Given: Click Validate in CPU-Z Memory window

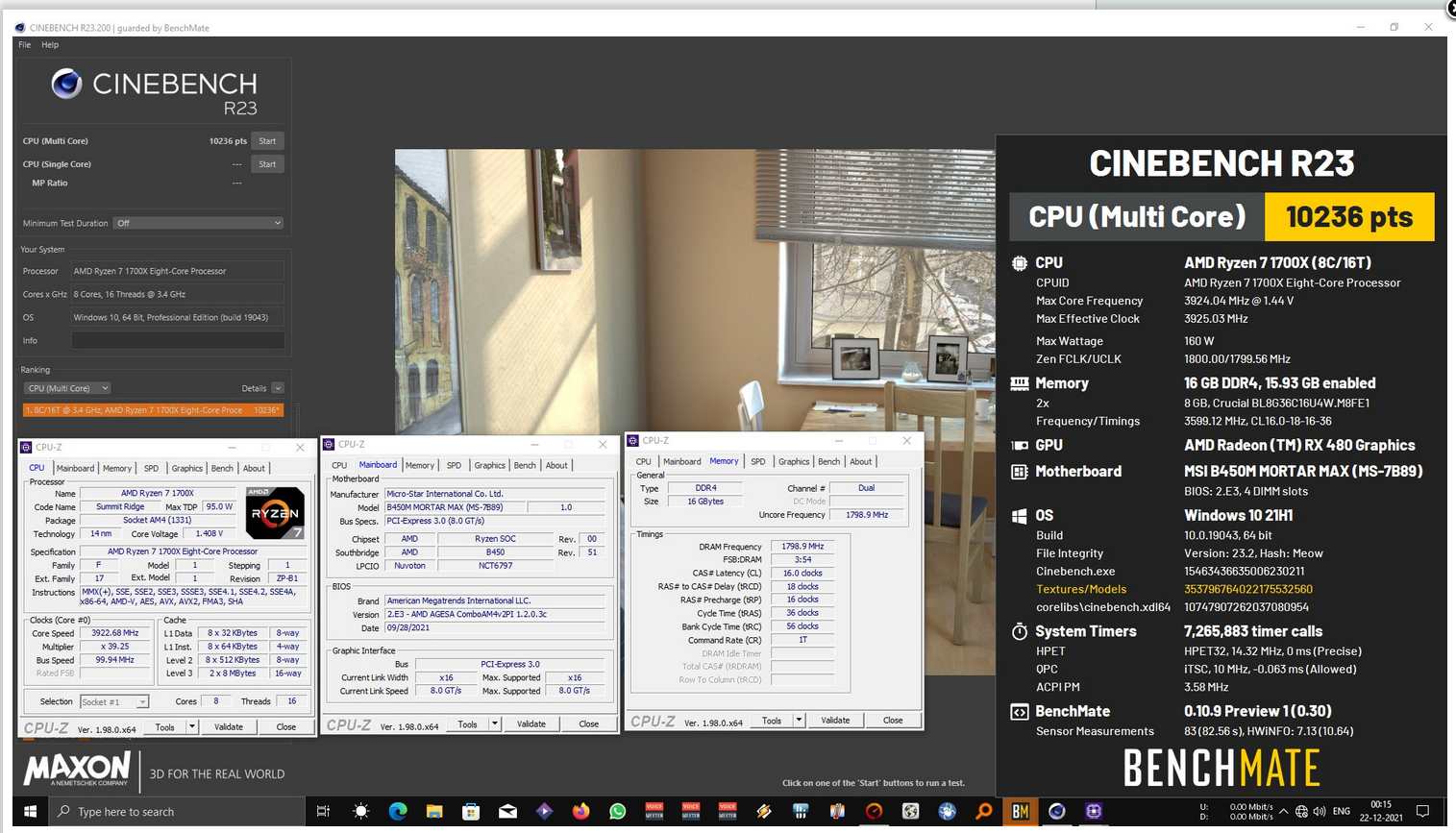Looking at the screenshot, I should click(x=835, y=721).
